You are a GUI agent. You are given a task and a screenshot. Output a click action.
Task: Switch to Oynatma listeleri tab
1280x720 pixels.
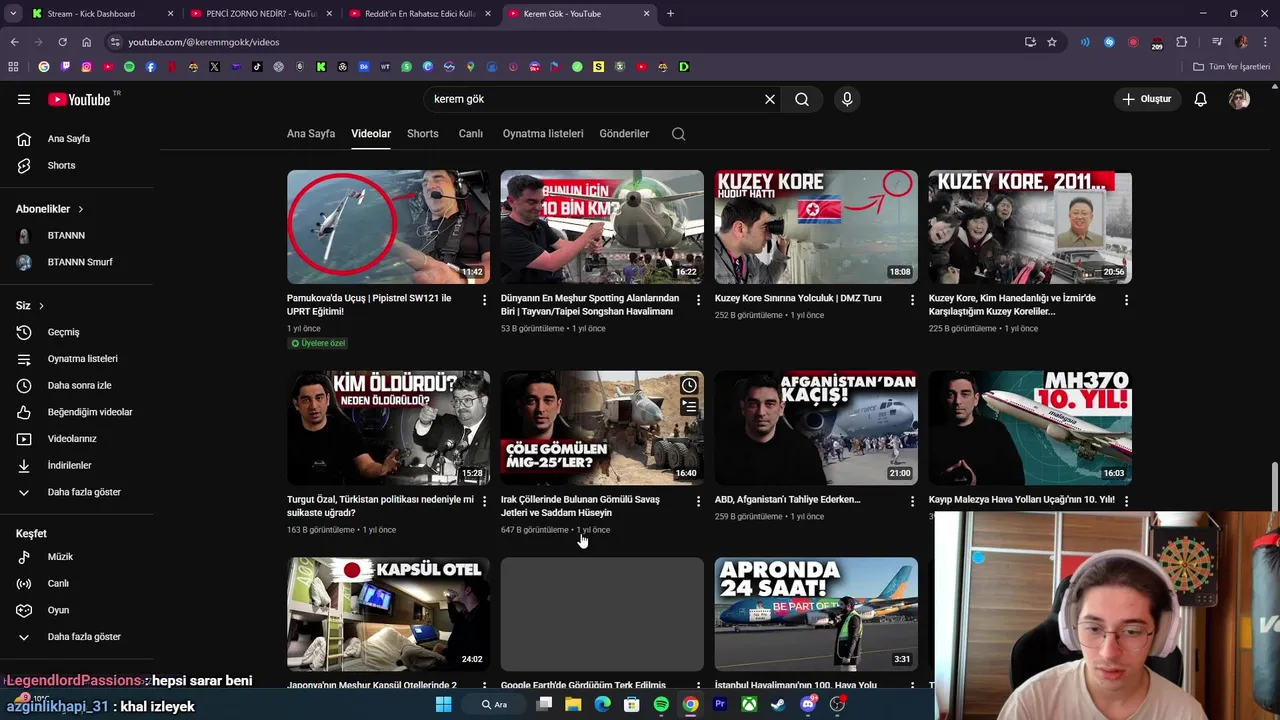coord(543,134)
